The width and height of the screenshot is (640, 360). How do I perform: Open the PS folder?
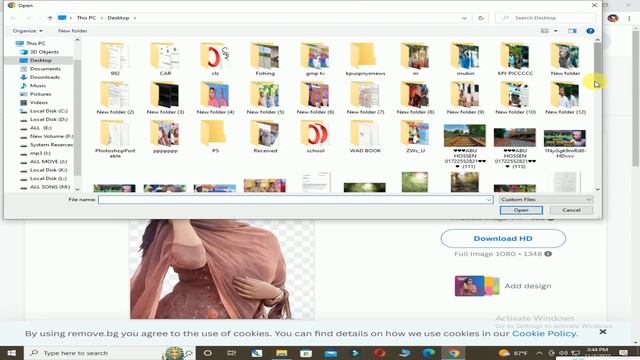(x=215, y=137)
